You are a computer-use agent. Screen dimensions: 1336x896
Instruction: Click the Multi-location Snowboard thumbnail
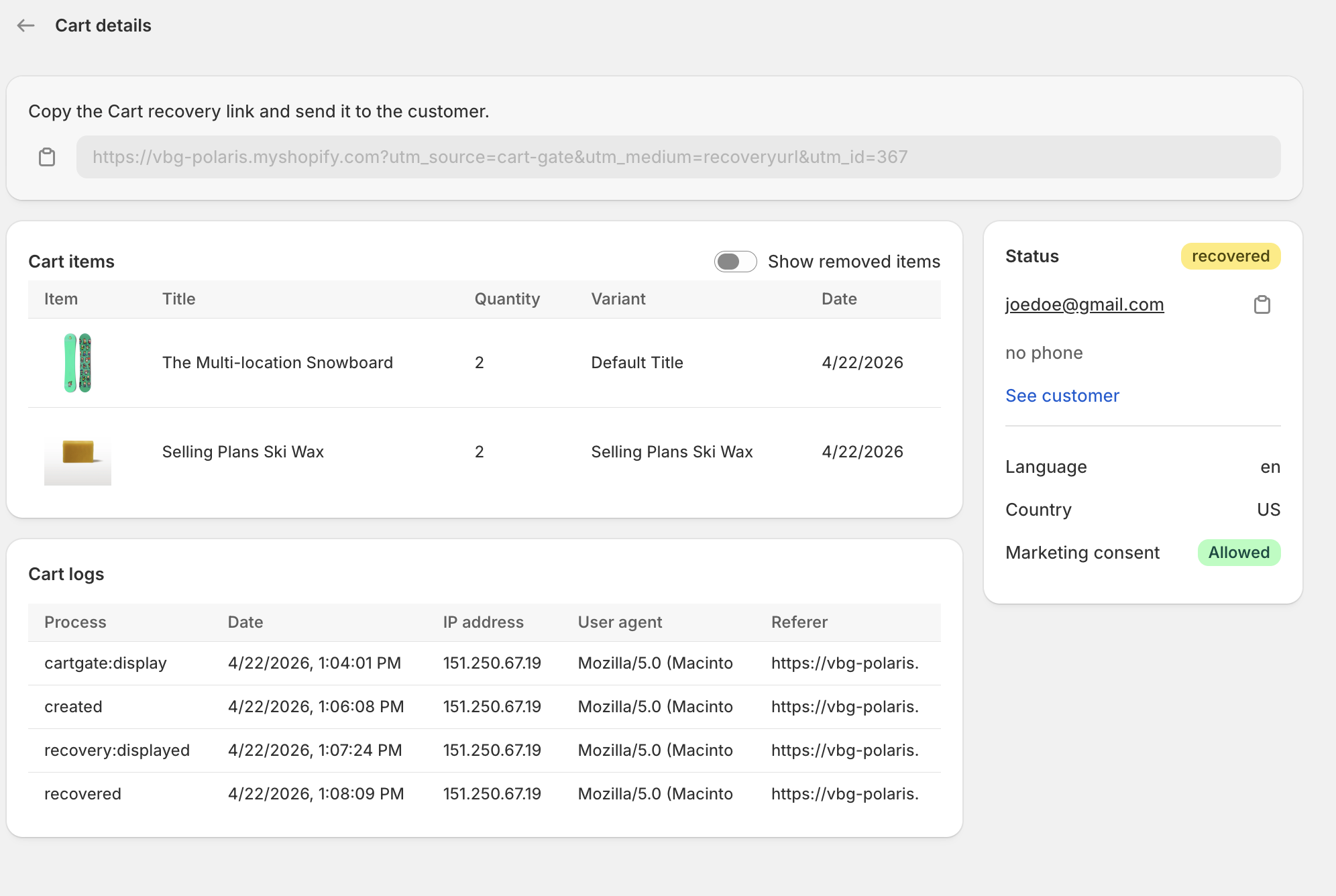click(x=78, y=363)
